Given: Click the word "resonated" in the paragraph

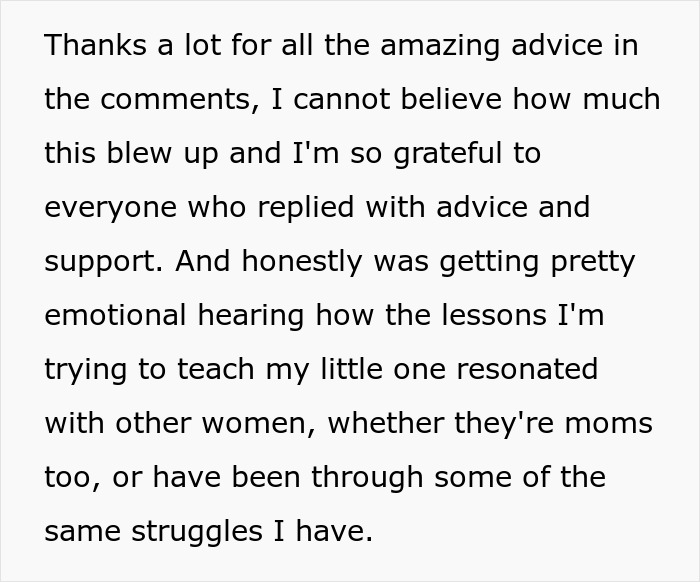Looking at the screenshot, I should point(527,370).
